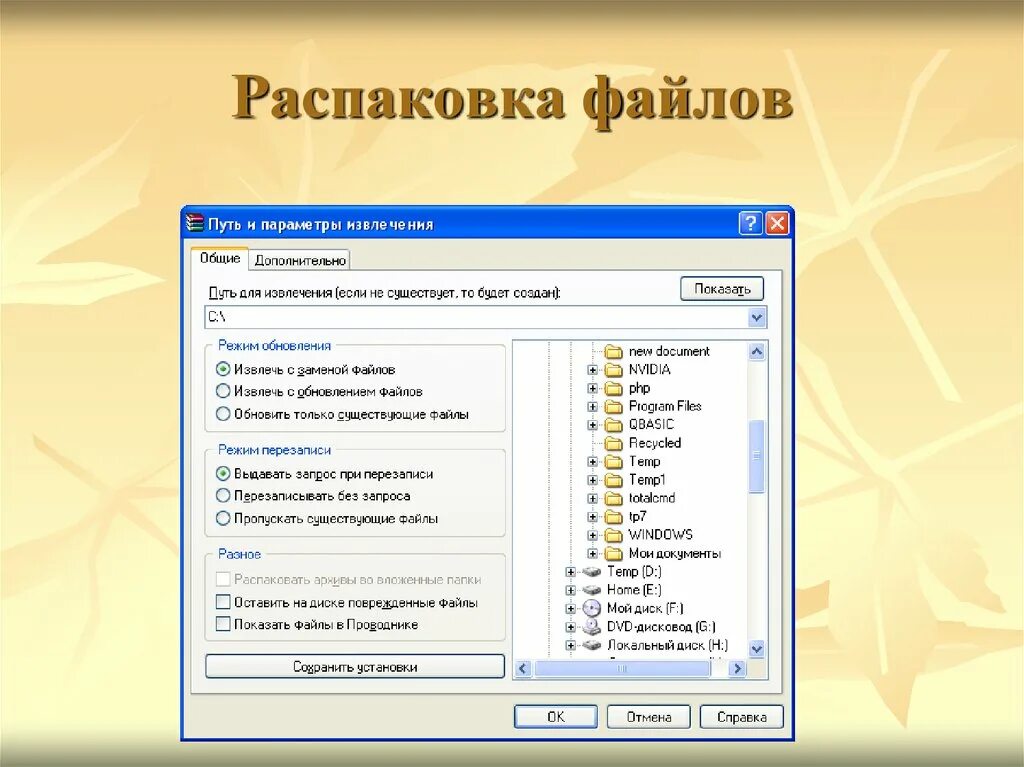
Task: Expand the Мои документы folder node
Action: (592, 553)
